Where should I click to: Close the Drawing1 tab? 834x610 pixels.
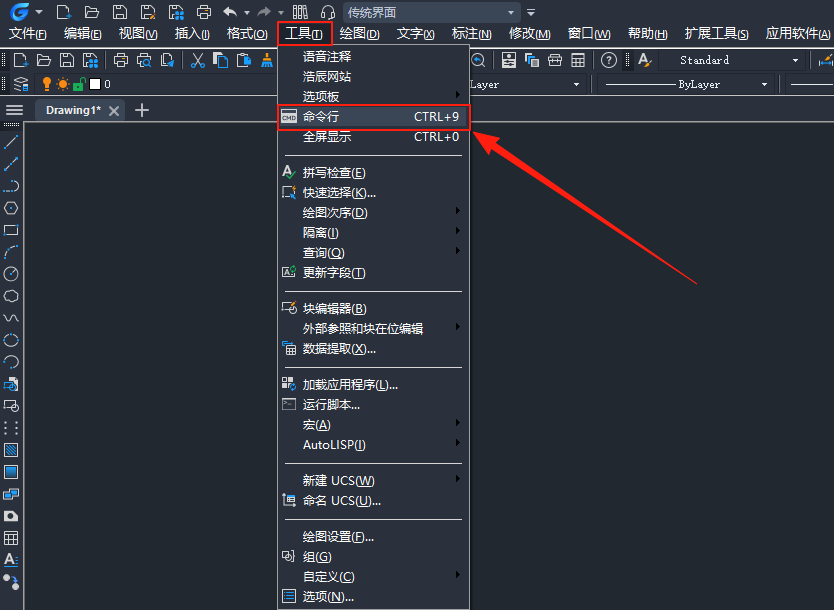click(114, 110)
